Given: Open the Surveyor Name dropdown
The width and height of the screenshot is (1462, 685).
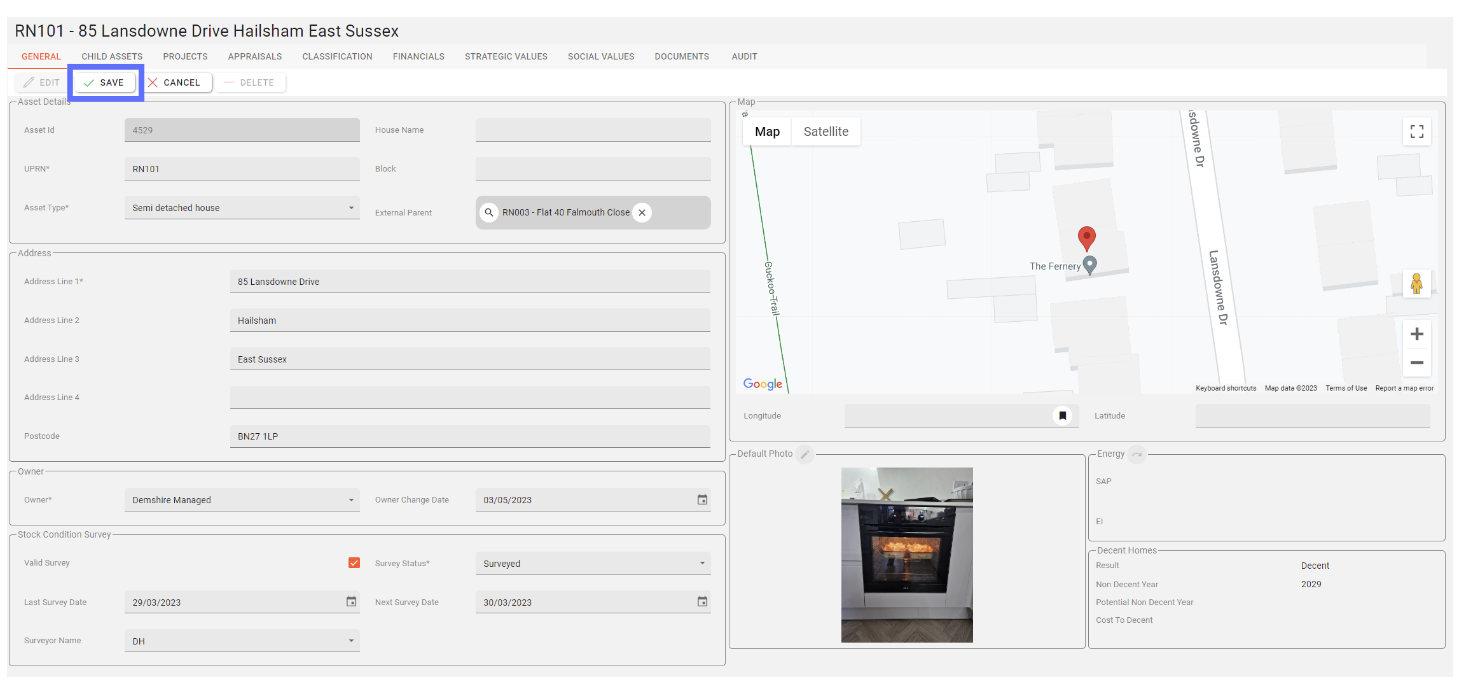Looking at the screenshot, I should [x=242, y=641].
